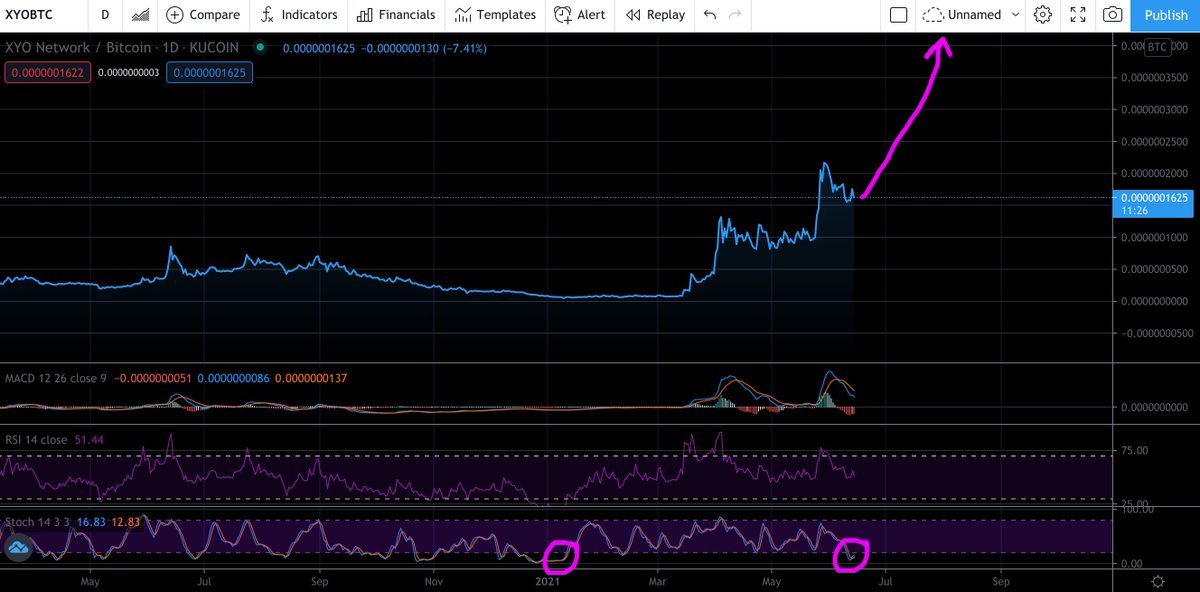The width and height of the screenshot is (1200, 592).
Task: Click the Sep label near right edge
Action: click(x=1001, y=581)
